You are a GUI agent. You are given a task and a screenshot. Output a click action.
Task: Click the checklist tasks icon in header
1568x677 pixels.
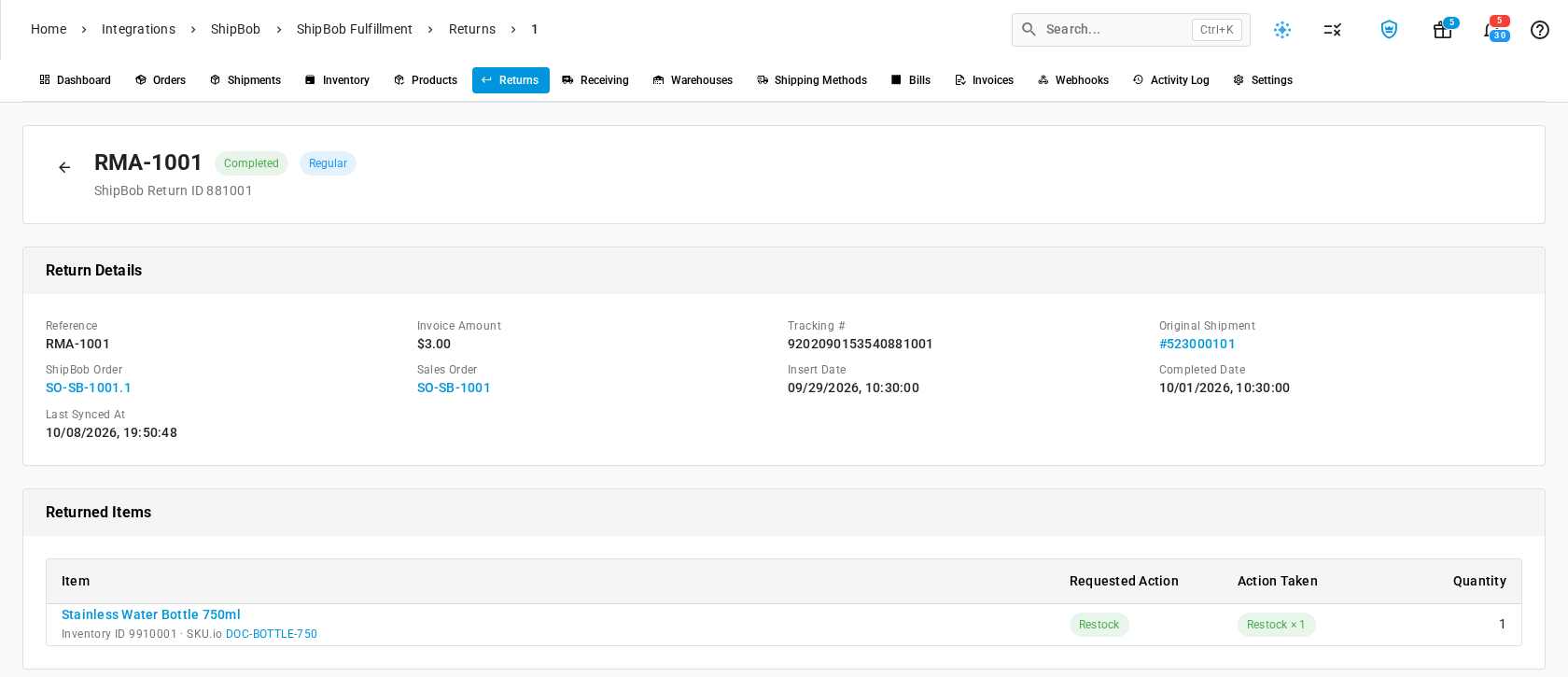[x=1333, y=30]
